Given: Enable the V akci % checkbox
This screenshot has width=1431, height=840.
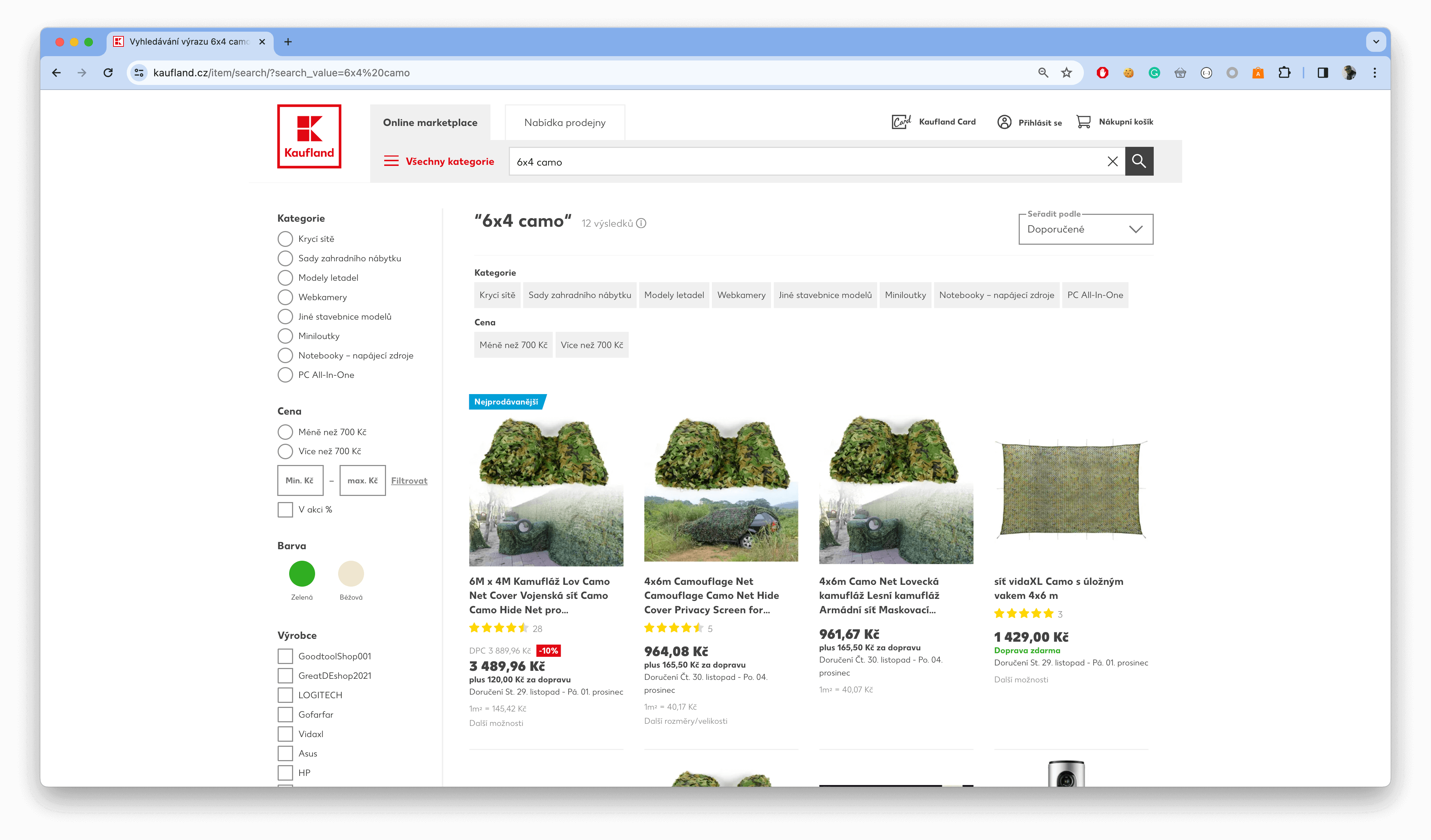Looking at the screenshot, I should point(285,510).
